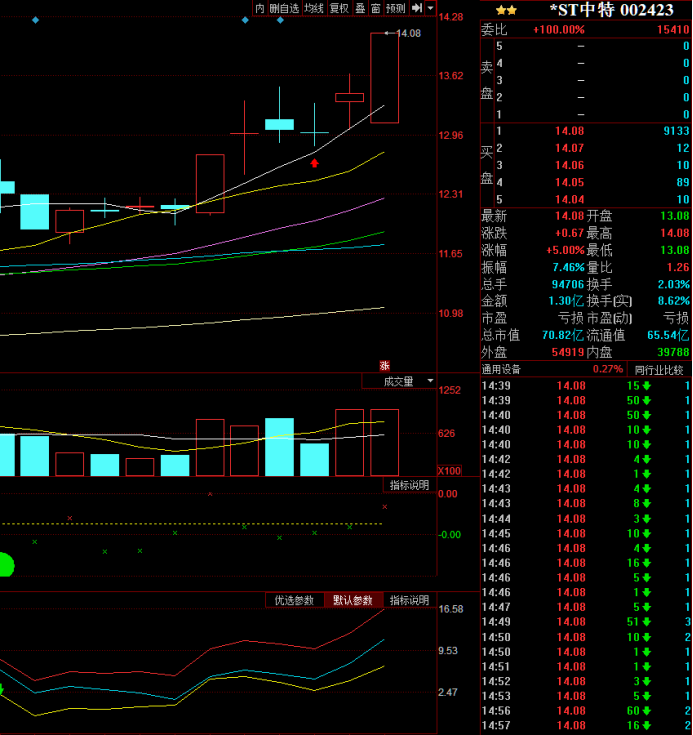Click the red 涨 badge below the chart
693x735 pixels.
click(x=383, y=365)
